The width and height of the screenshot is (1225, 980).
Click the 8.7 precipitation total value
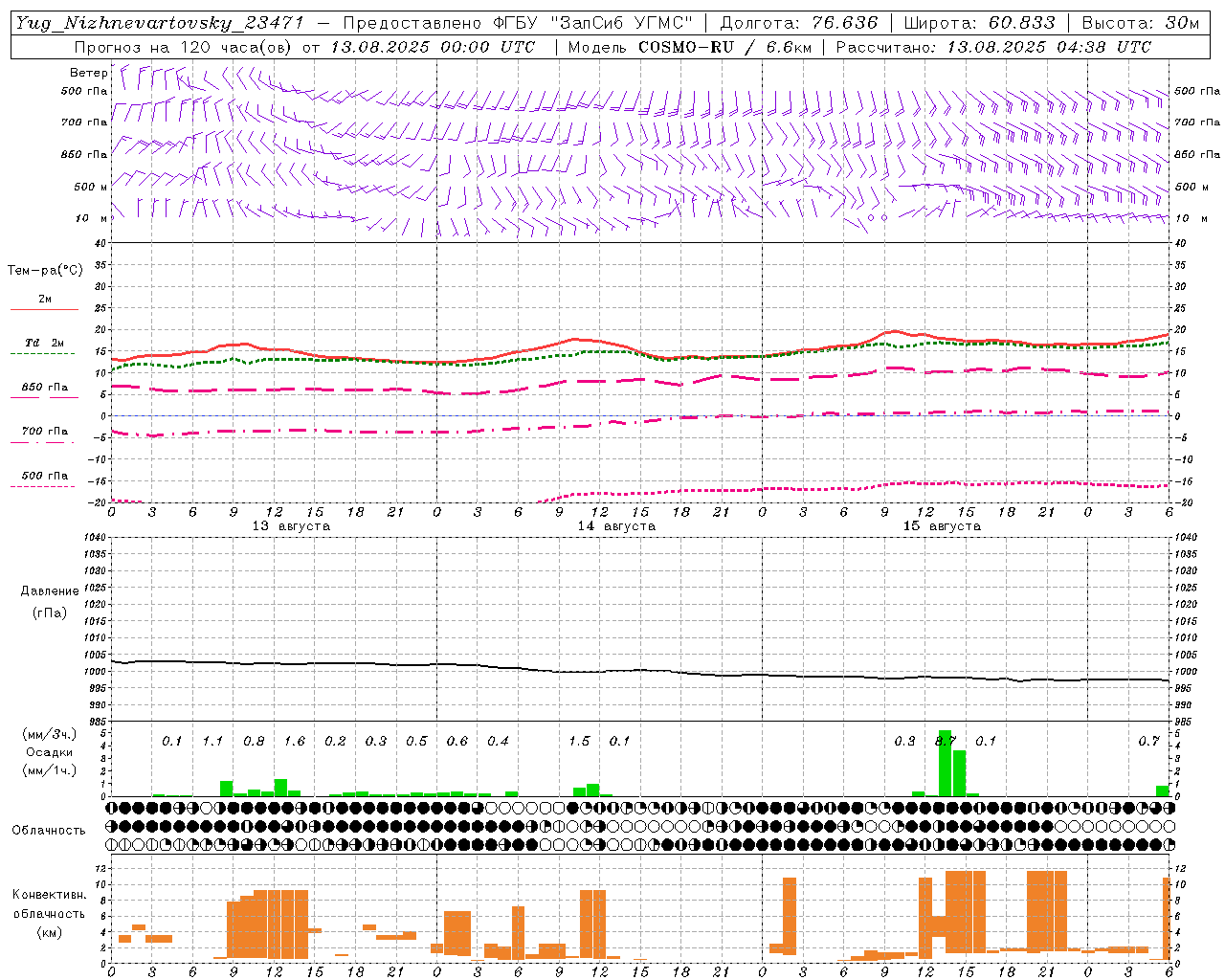[946, 742]
